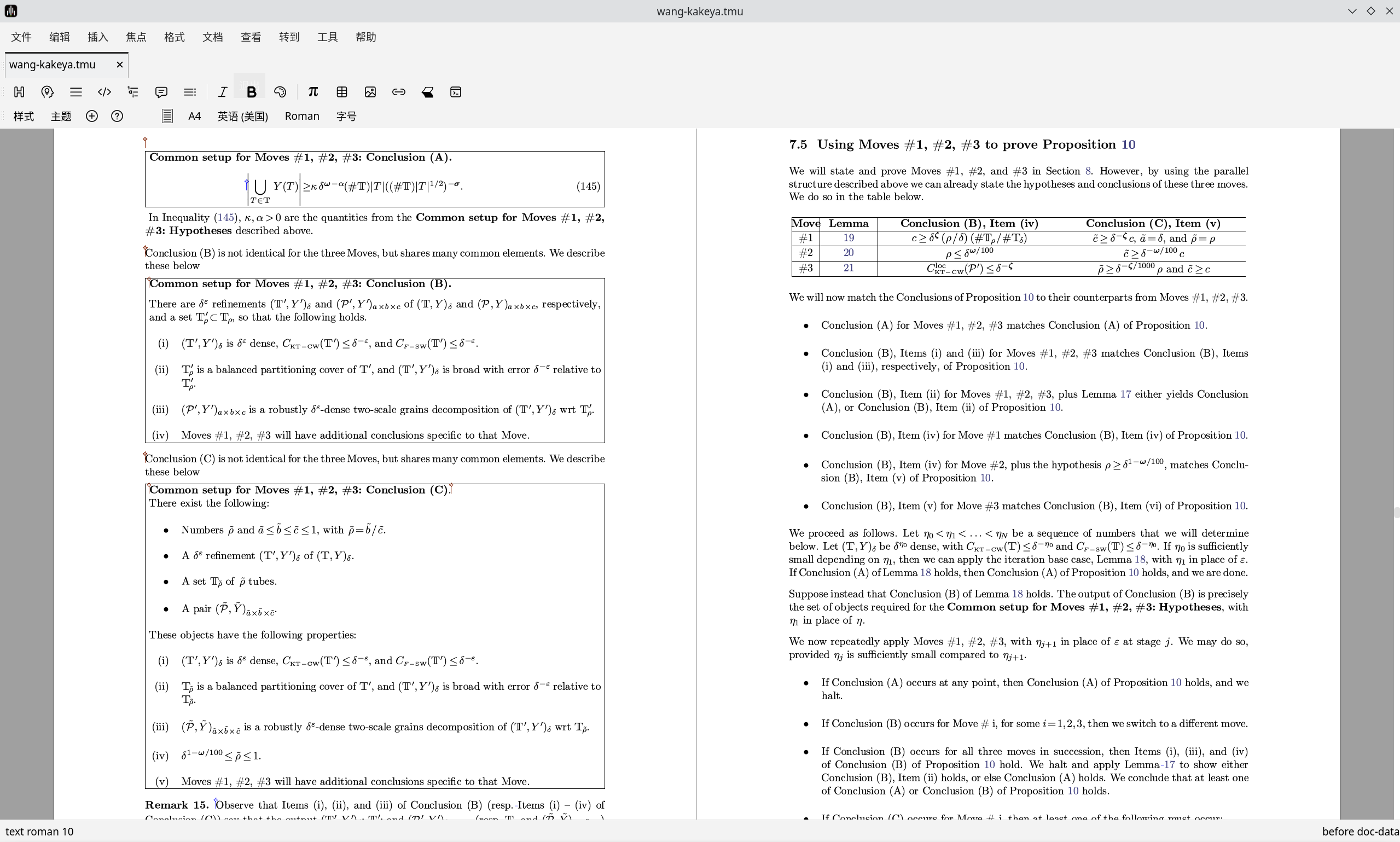Open the 格式 menu
1400x842 pixels.
[x=174, y=37]
